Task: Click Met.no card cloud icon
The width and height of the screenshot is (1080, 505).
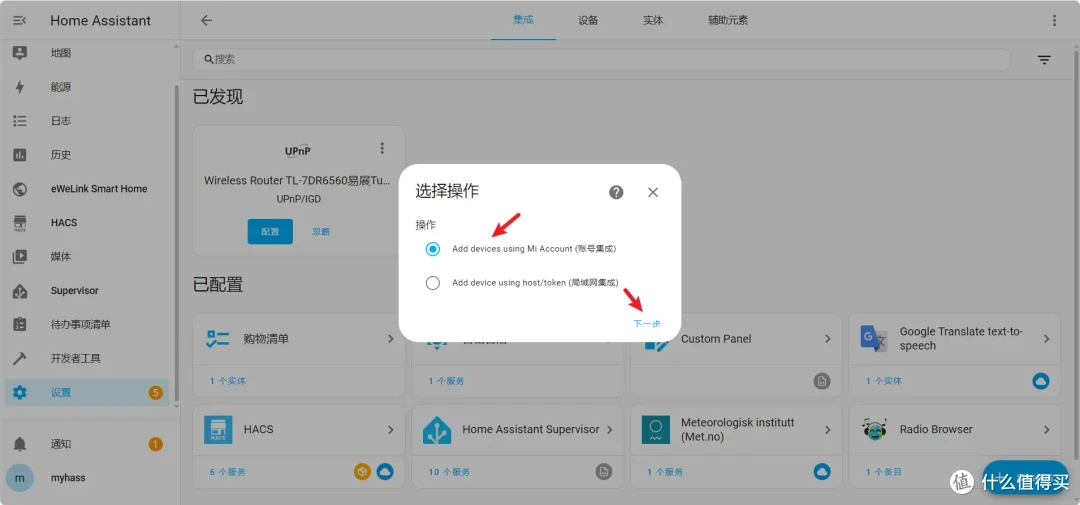Action: point(822,472)
